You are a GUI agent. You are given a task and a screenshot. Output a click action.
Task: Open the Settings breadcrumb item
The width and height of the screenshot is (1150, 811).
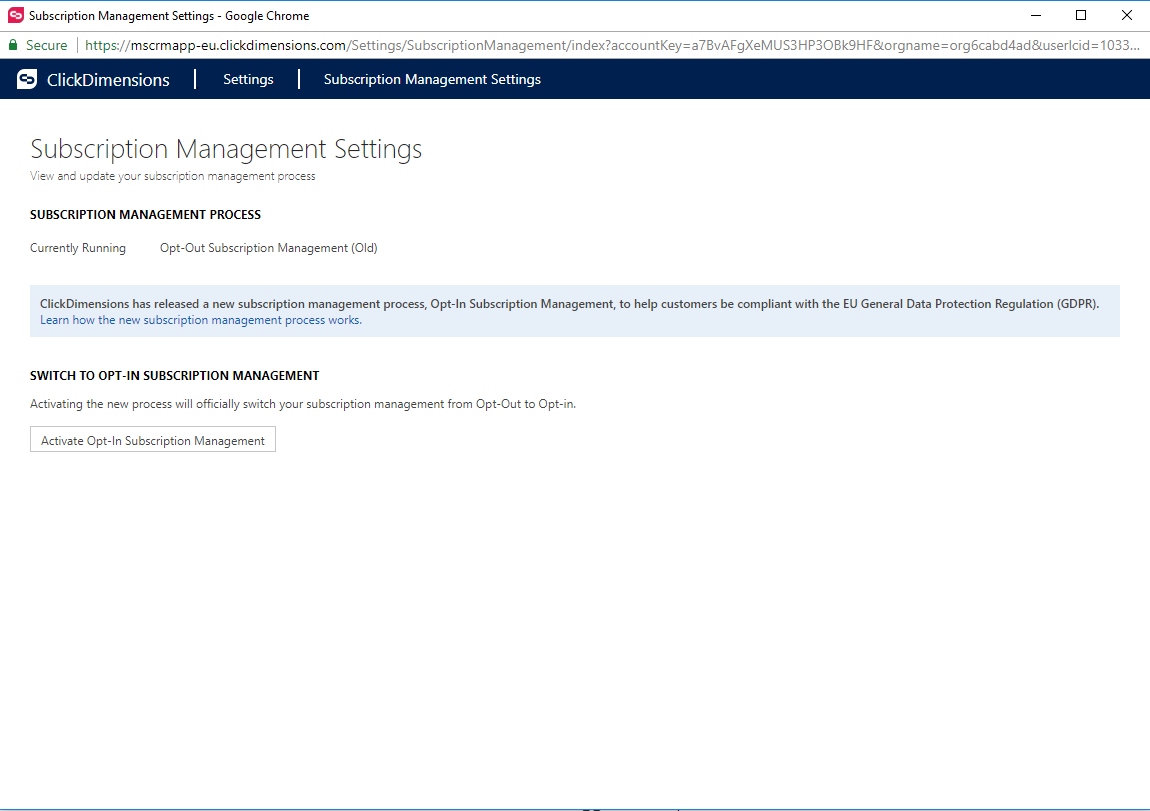(248, 79)
